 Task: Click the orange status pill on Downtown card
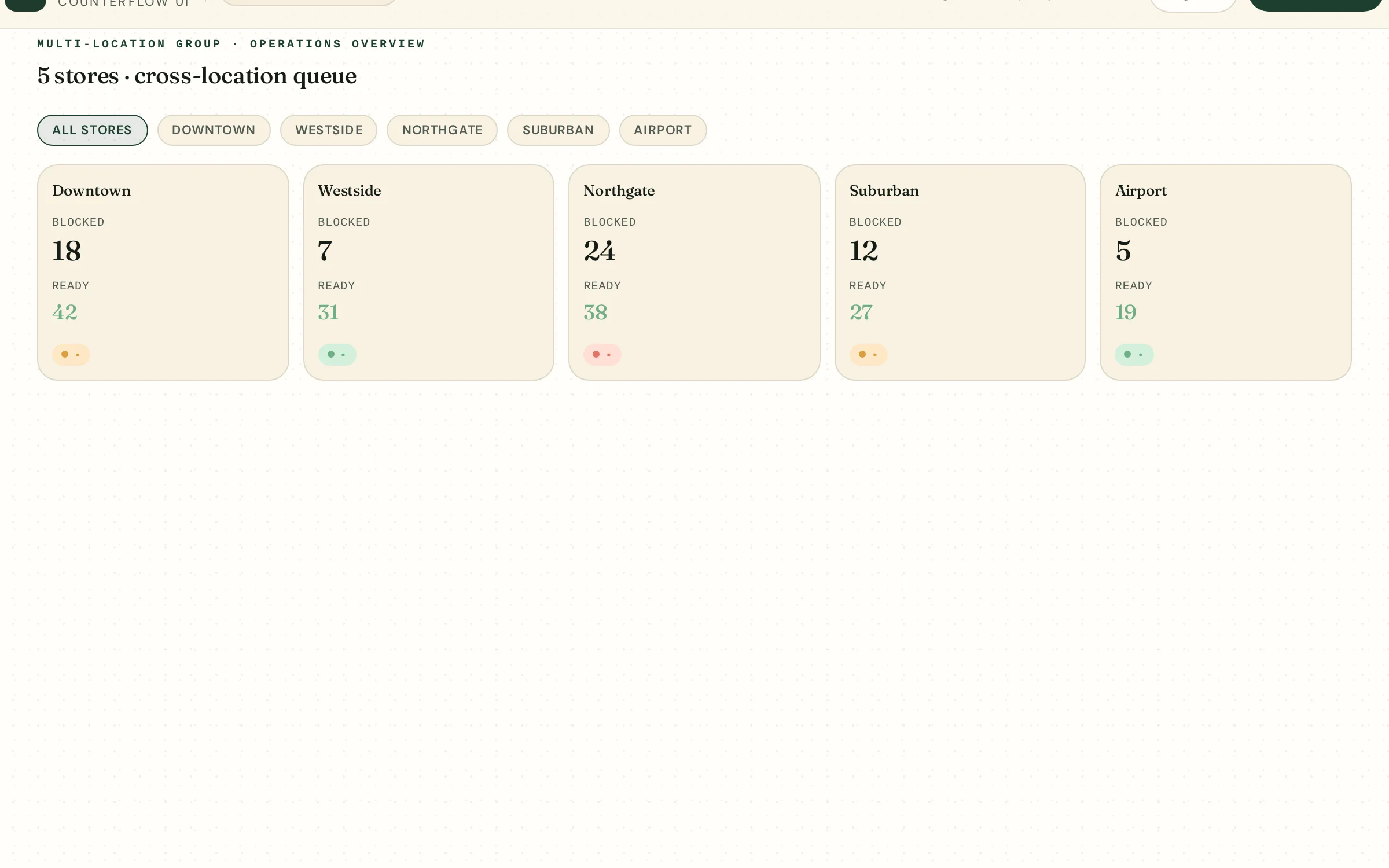pos(71,355)
